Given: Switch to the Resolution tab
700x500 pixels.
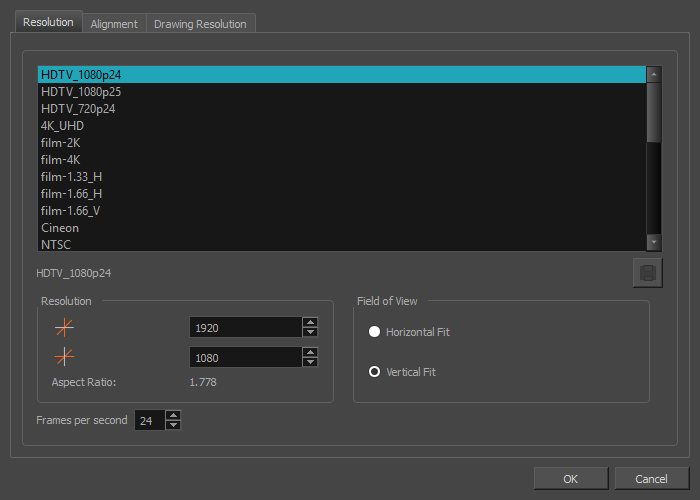Looking at the screenshot, I should click(x=48, y=22).
